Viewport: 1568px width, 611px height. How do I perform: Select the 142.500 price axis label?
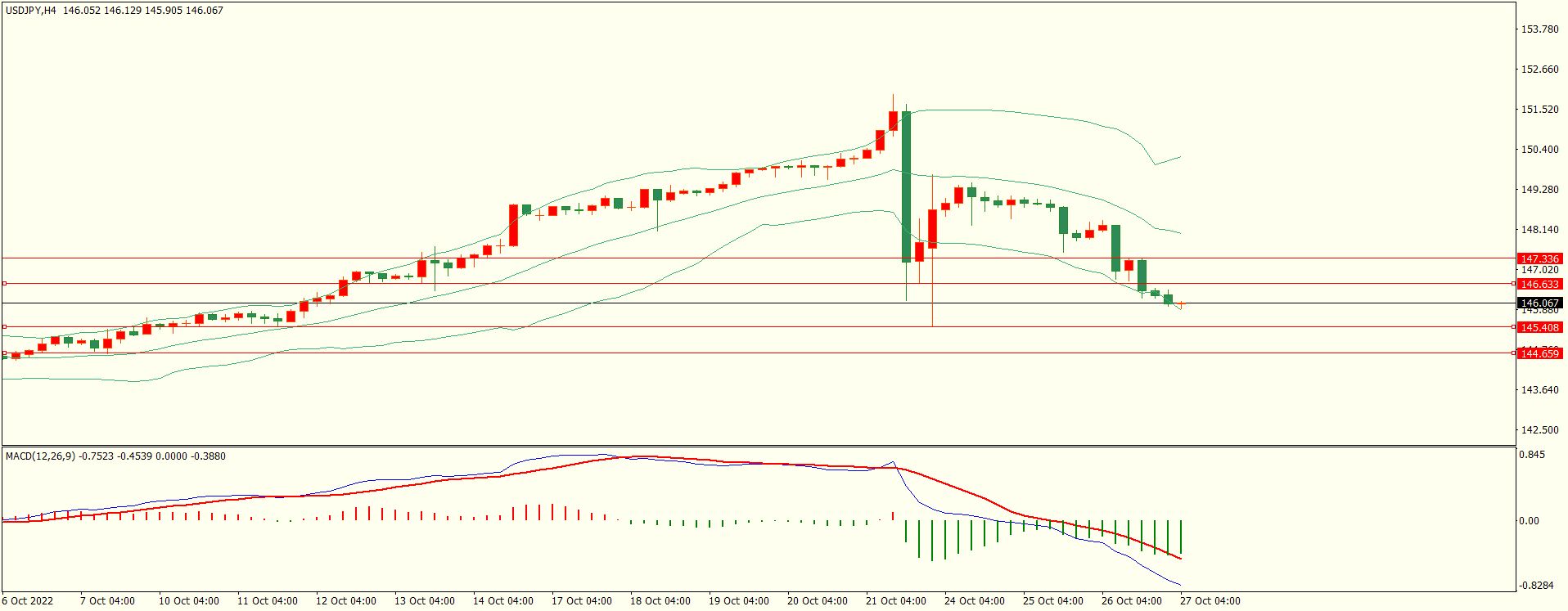point(1539,430)
